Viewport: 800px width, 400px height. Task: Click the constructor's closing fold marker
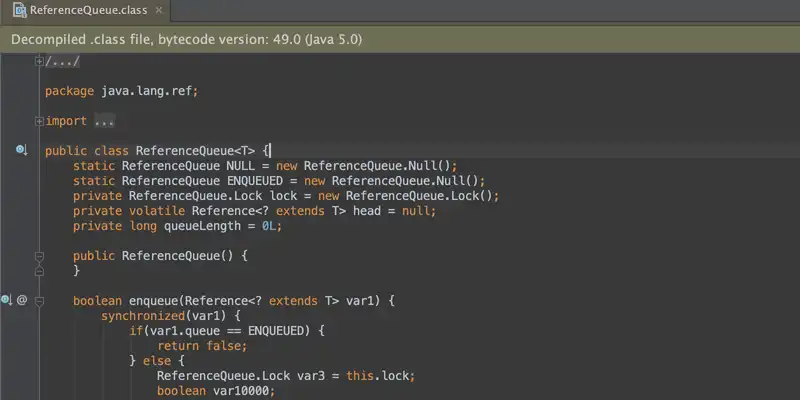[39, 271]
